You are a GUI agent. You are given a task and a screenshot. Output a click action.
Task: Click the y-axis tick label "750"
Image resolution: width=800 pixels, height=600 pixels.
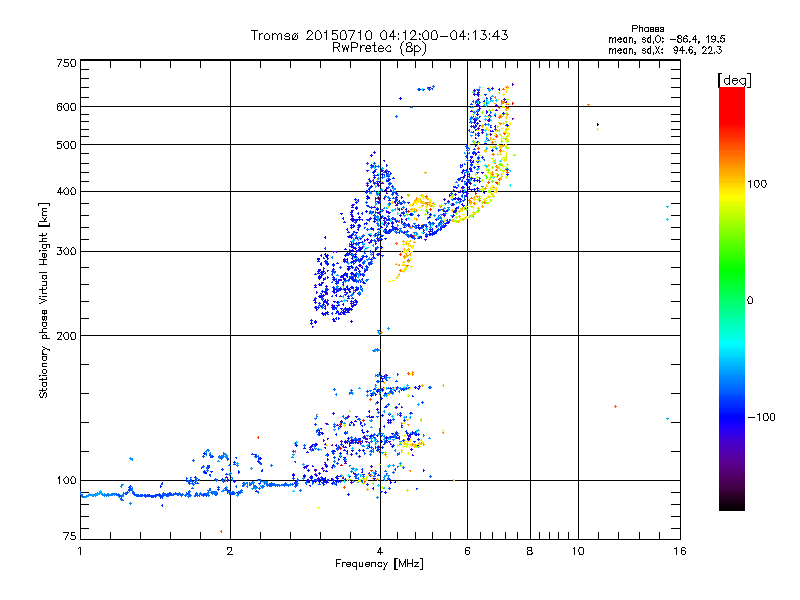pyautogui.click(x=66, y=63)
